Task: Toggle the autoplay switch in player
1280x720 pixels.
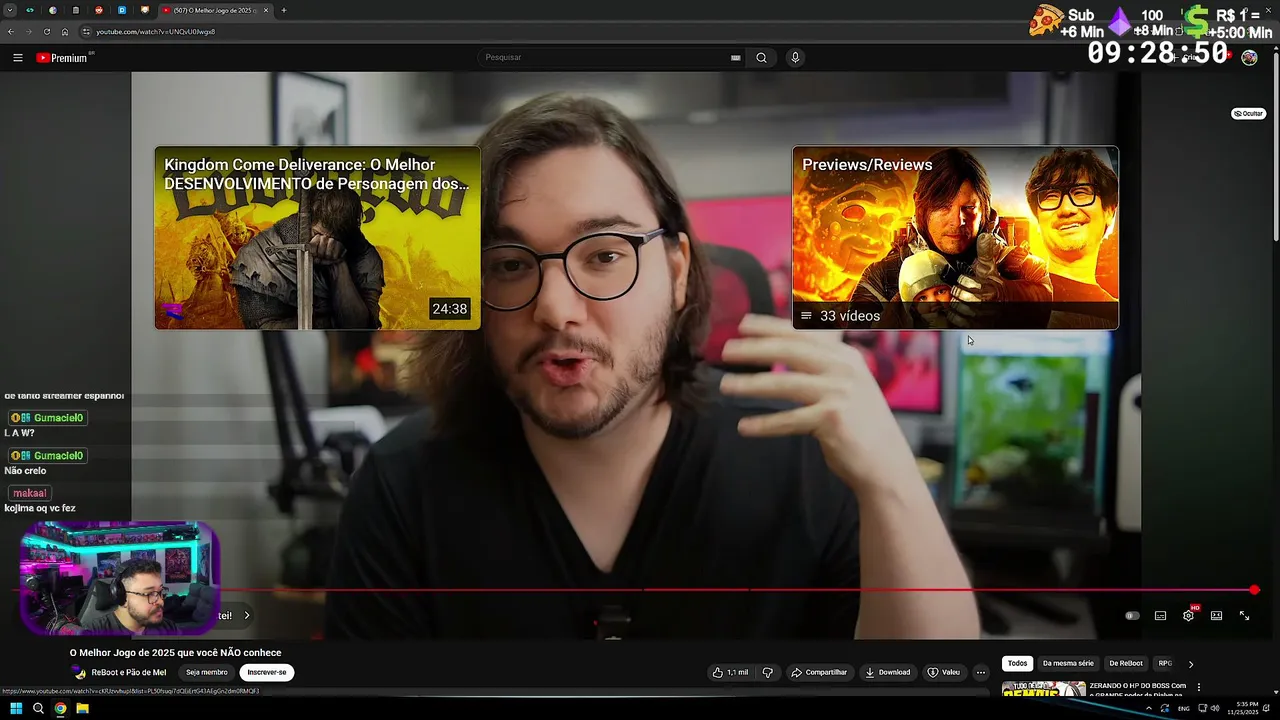Action: click(1132, 616)
